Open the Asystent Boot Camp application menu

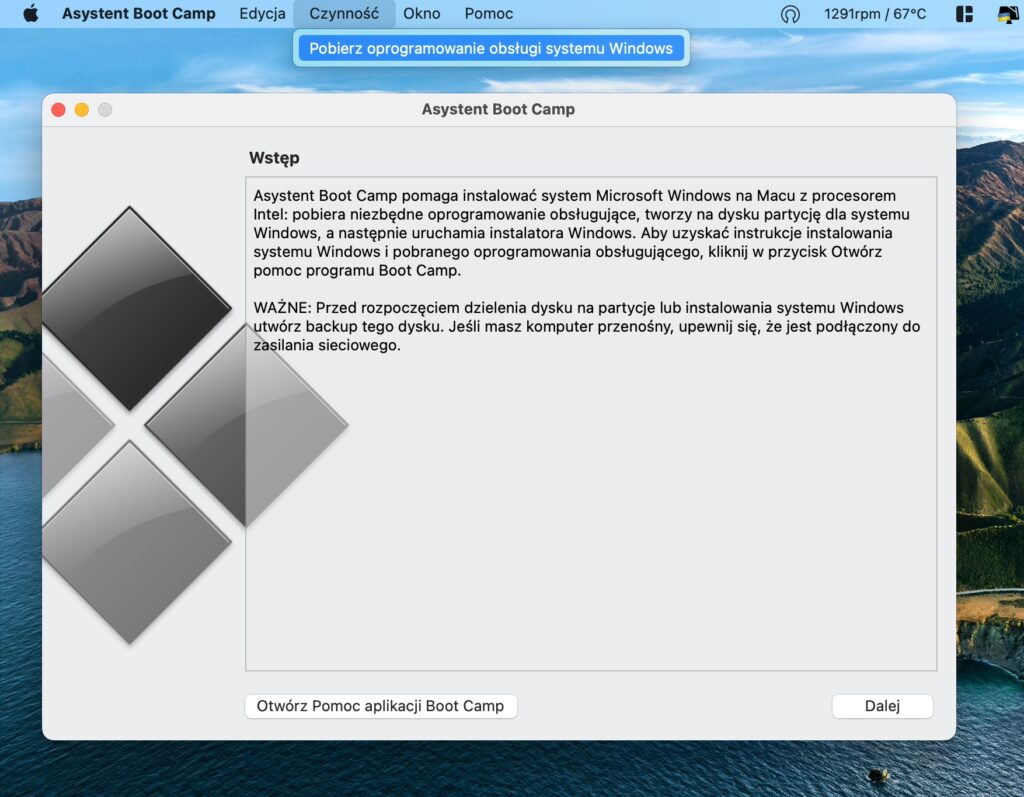click(138, 14)
